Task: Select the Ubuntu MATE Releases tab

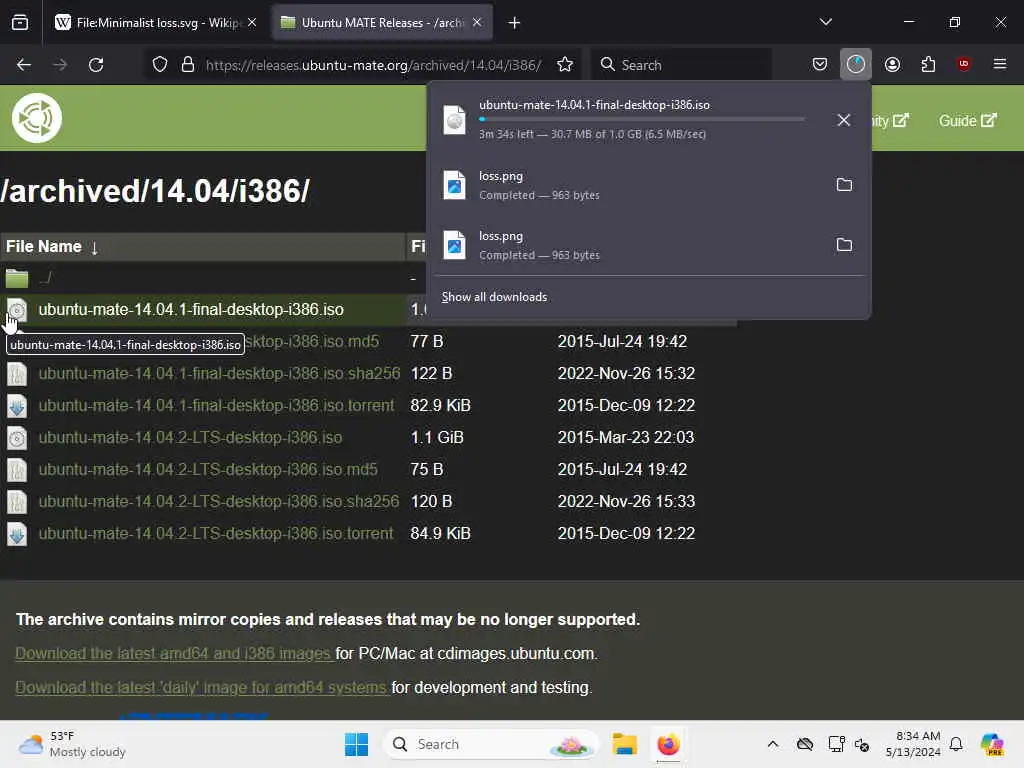Action: pos(382,23)
